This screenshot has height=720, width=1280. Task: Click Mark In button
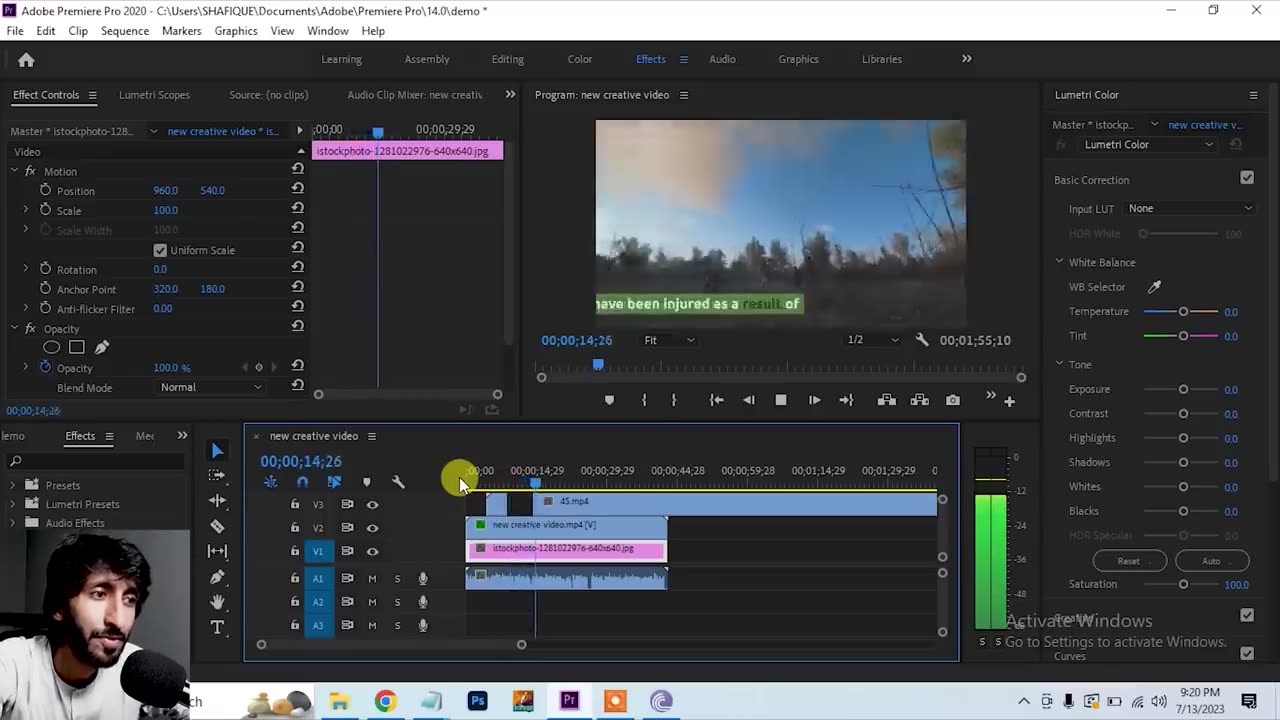644,400
